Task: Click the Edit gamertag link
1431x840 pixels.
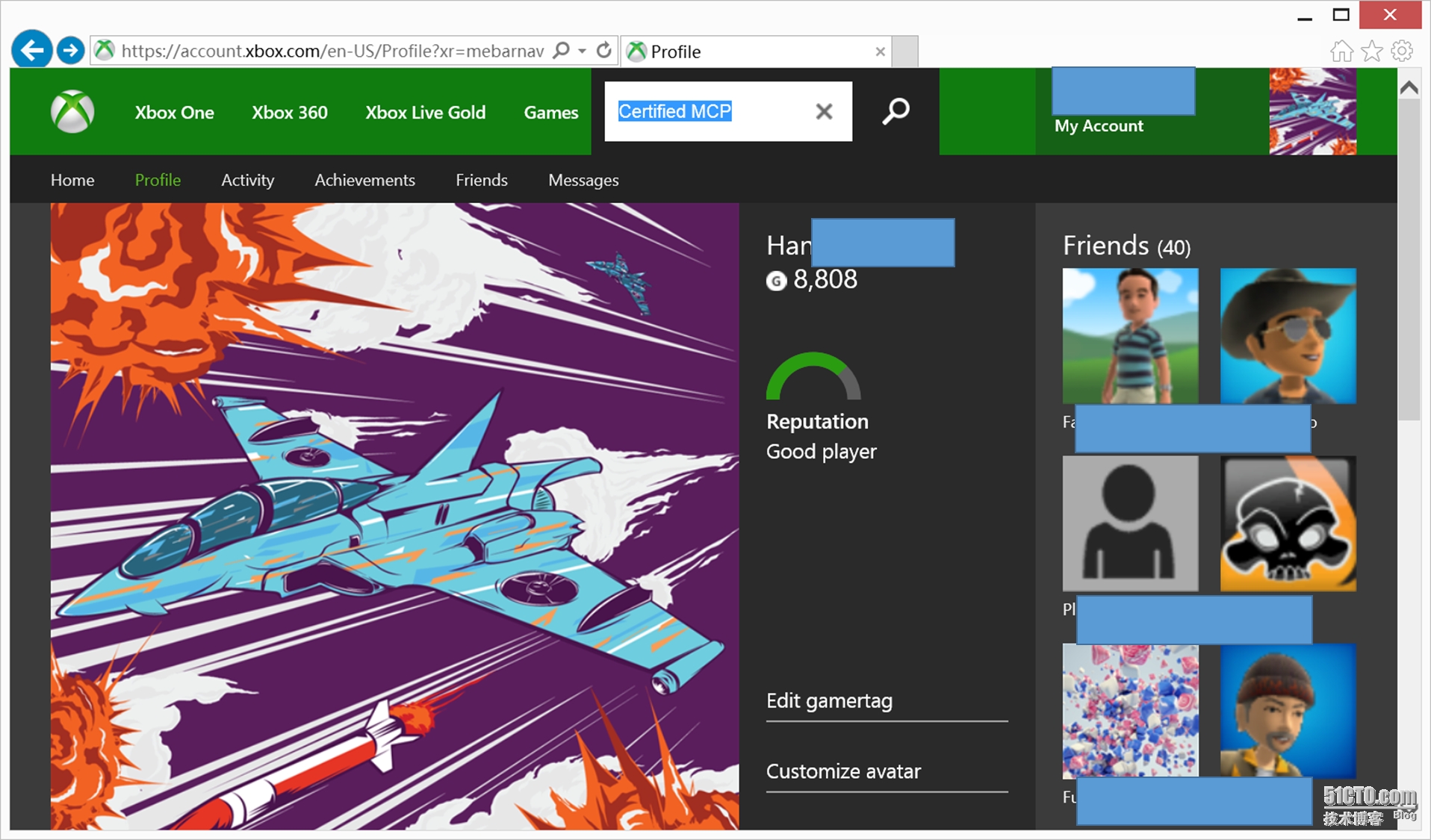Action: pos(830,701)
